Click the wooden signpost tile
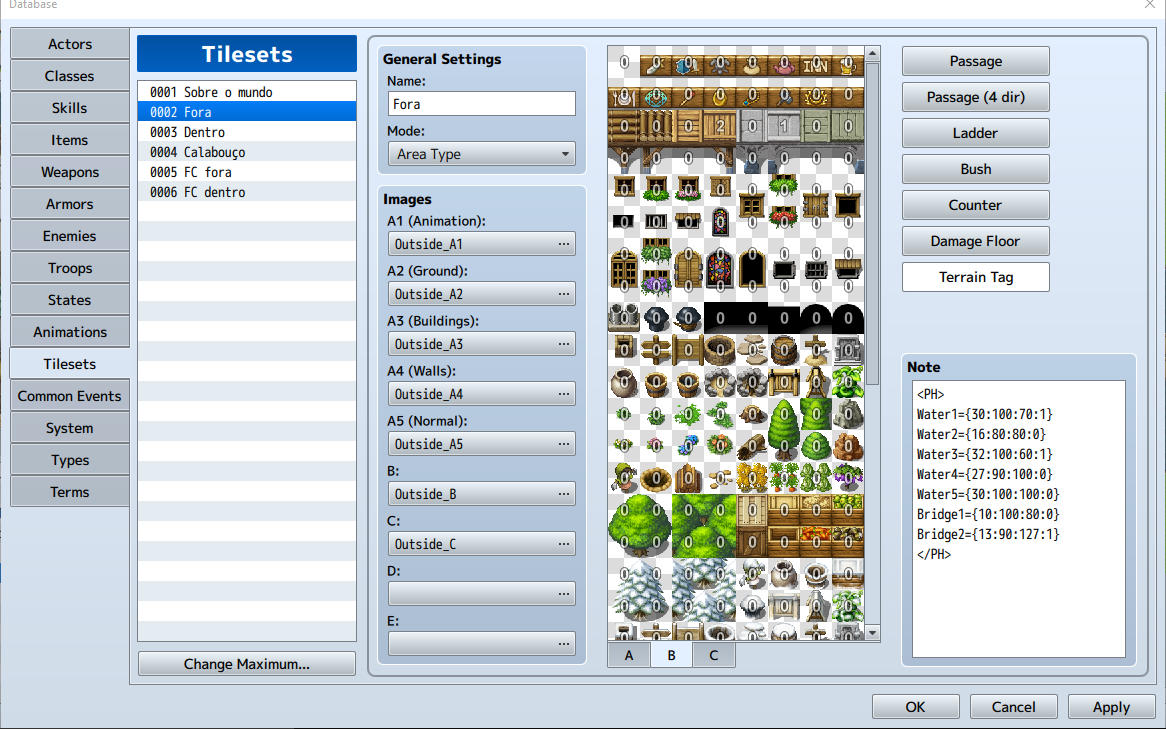Image resolution: width=1166 pixels, height=729 pixels. click(x=656, y=350)
